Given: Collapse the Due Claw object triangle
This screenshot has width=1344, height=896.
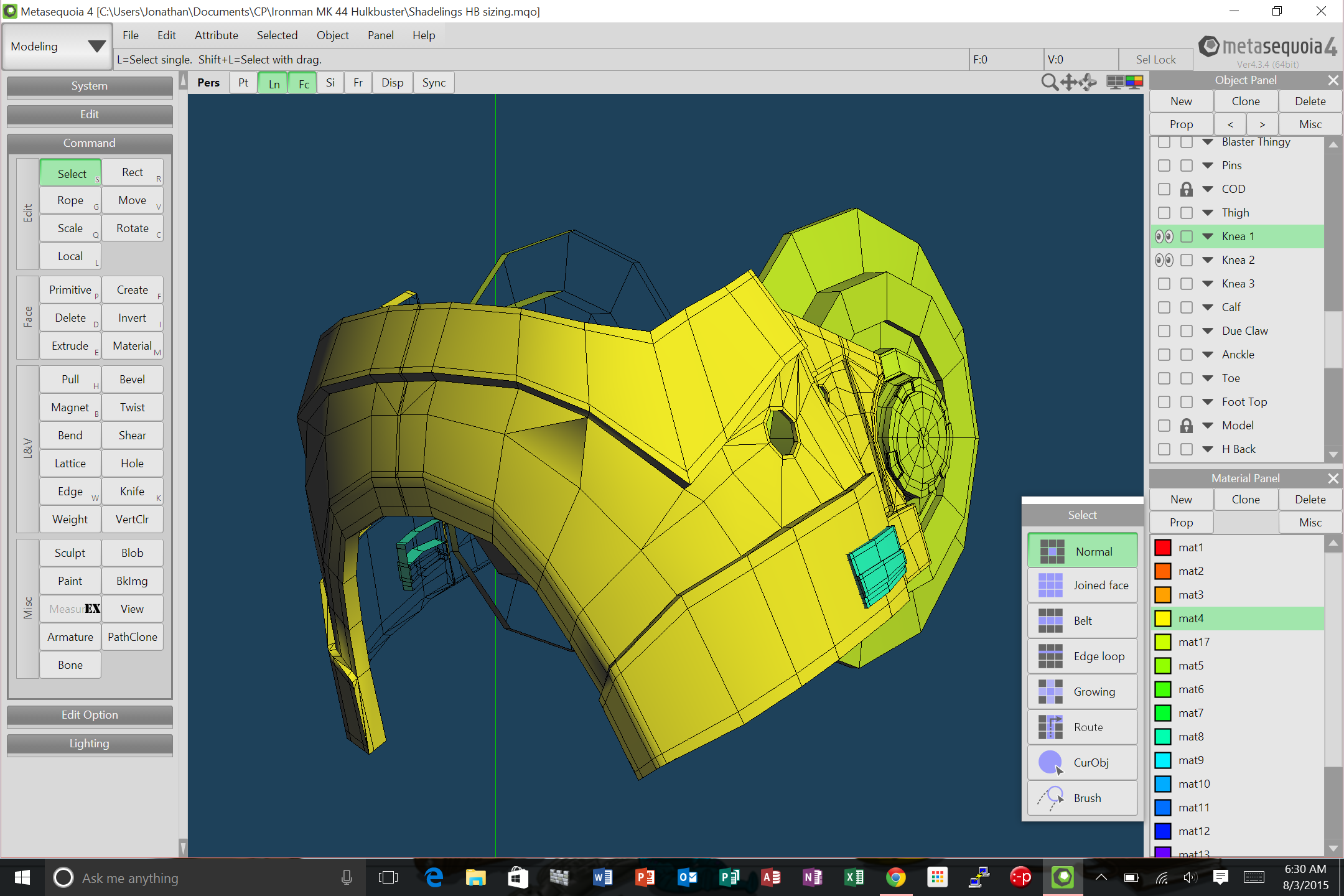Looking at the screenshot, I should [1208, 331].
